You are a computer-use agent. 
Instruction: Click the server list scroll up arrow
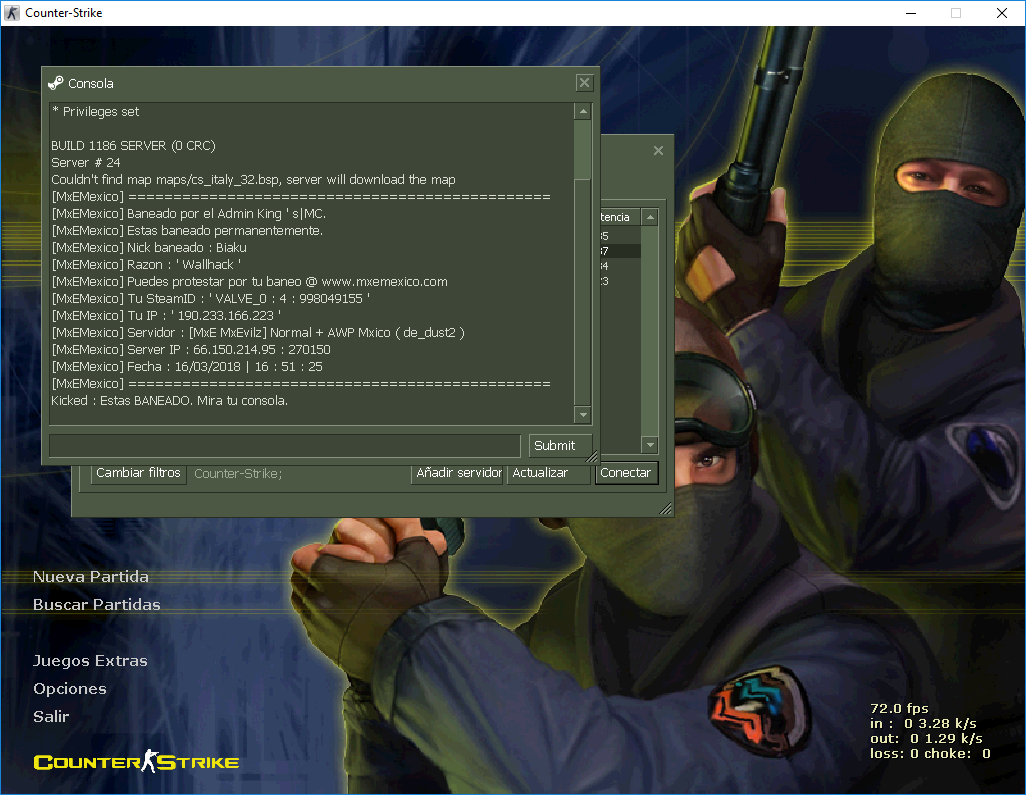coord(650,217)
